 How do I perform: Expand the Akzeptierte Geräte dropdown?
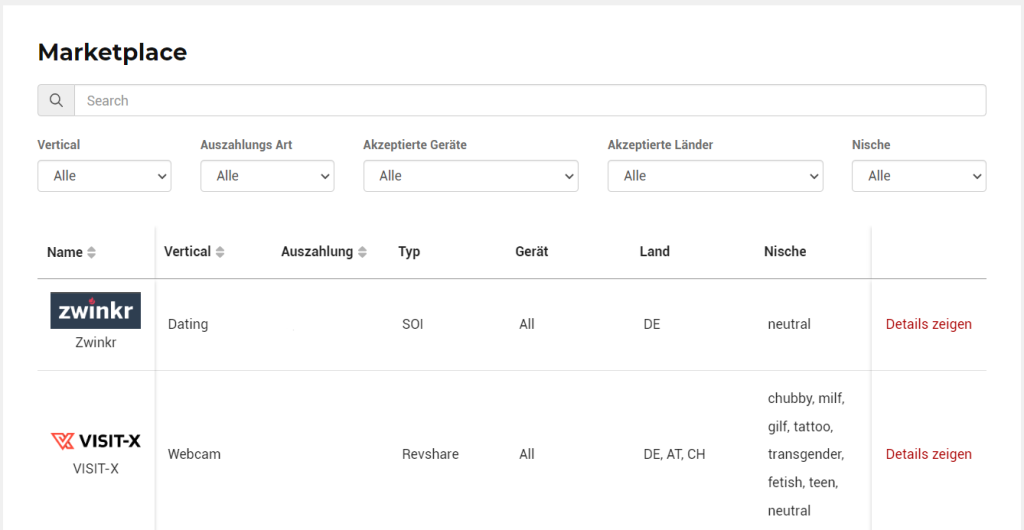click(x=471, y=176)
